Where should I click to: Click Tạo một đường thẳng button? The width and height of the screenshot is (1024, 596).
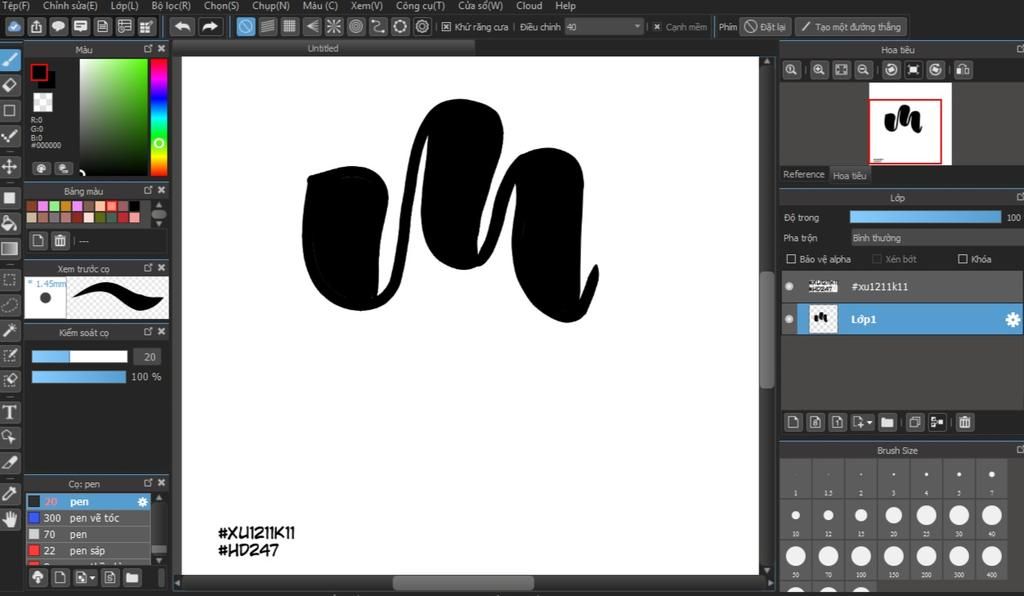(x=851, y=27)
